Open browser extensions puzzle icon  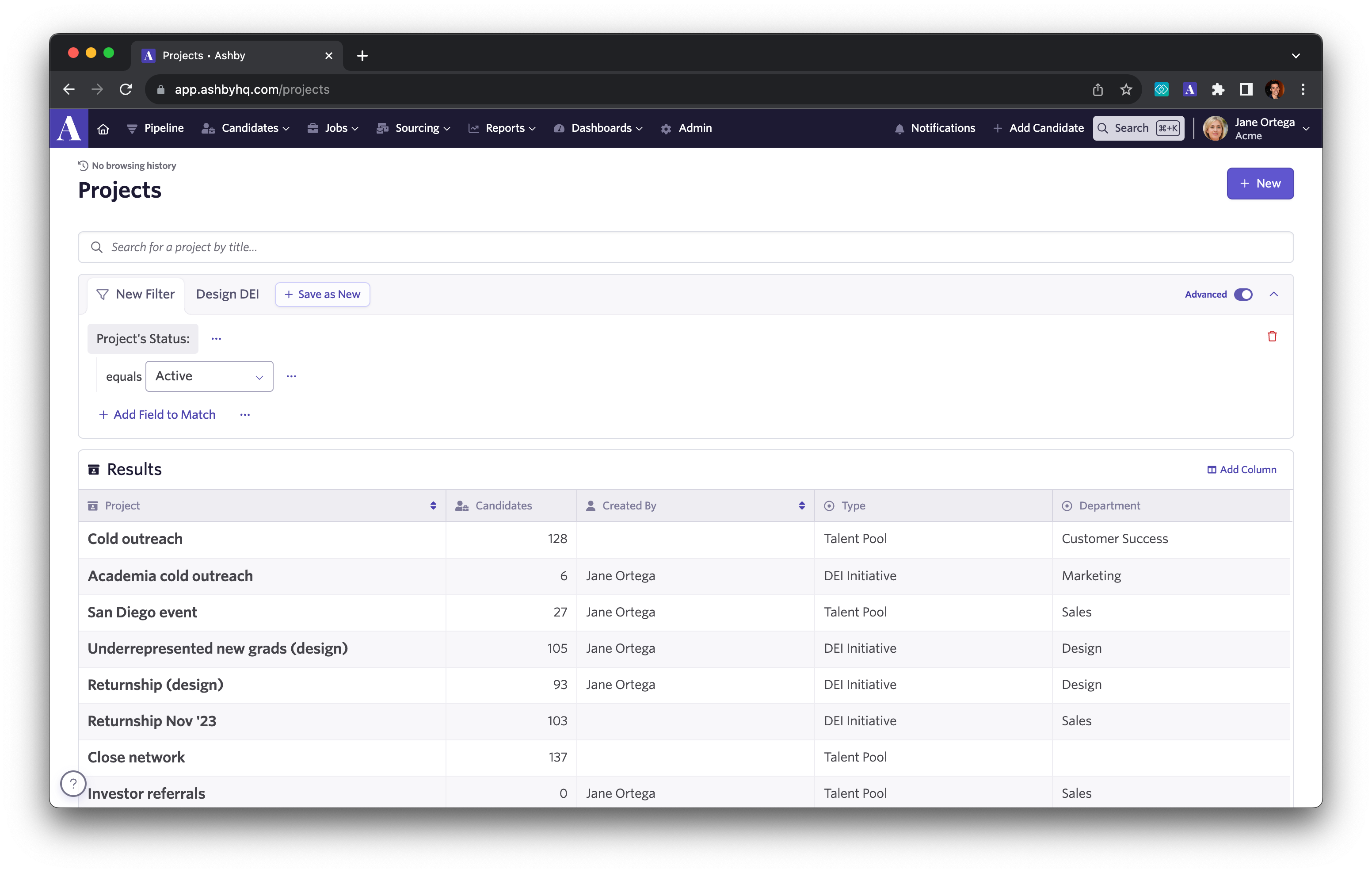coord(1218,89)
